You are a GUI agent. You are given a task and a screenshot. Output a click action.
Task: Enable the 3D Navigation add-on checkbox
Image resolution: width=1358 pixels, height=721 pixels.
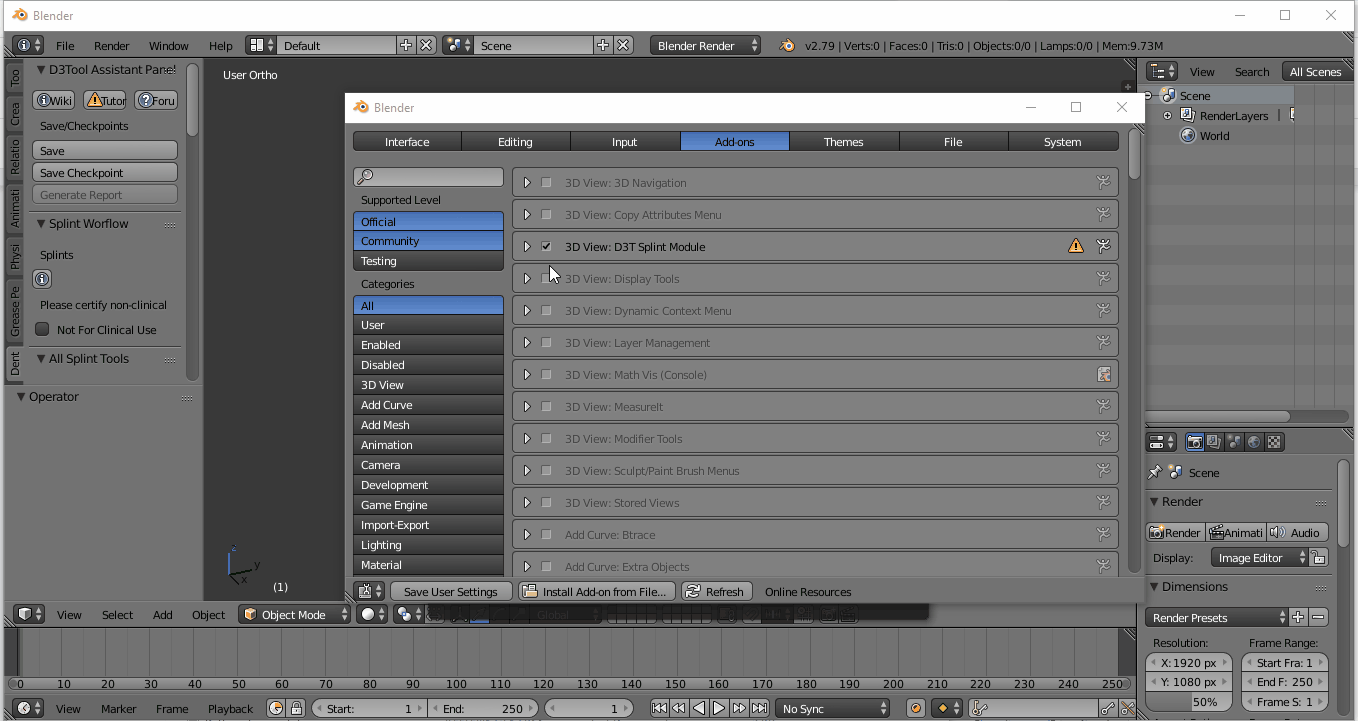click(546, 182)
